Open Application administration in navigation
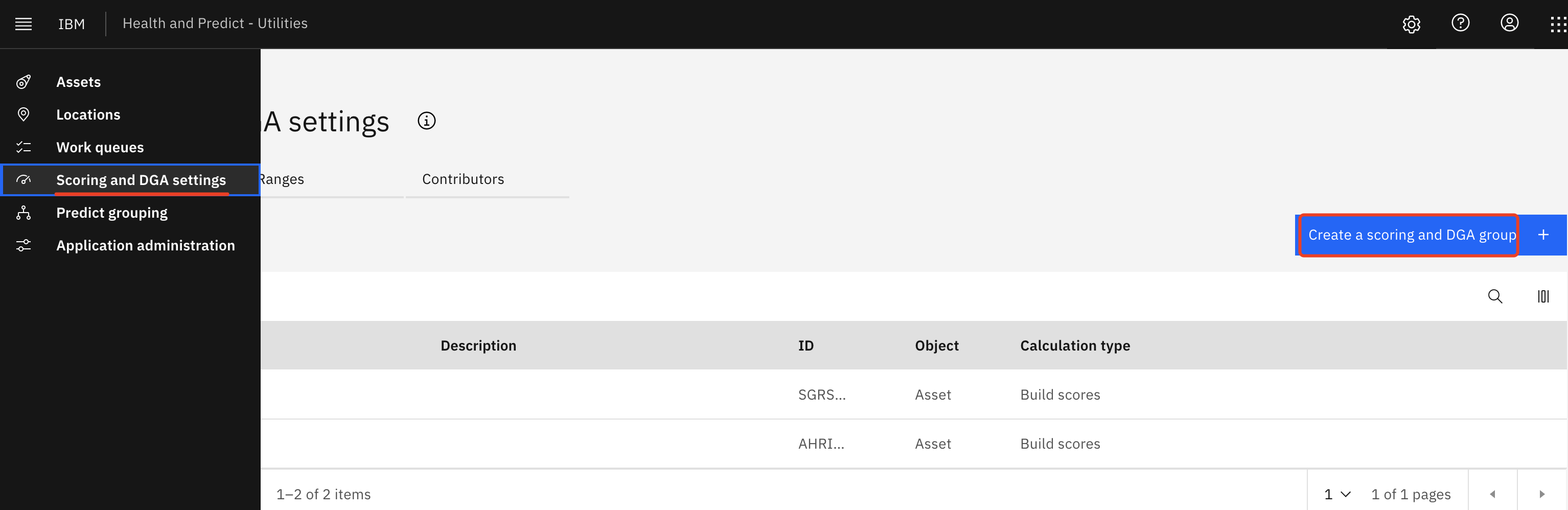This screenshot has height=510, width=1568. [130, 245]
